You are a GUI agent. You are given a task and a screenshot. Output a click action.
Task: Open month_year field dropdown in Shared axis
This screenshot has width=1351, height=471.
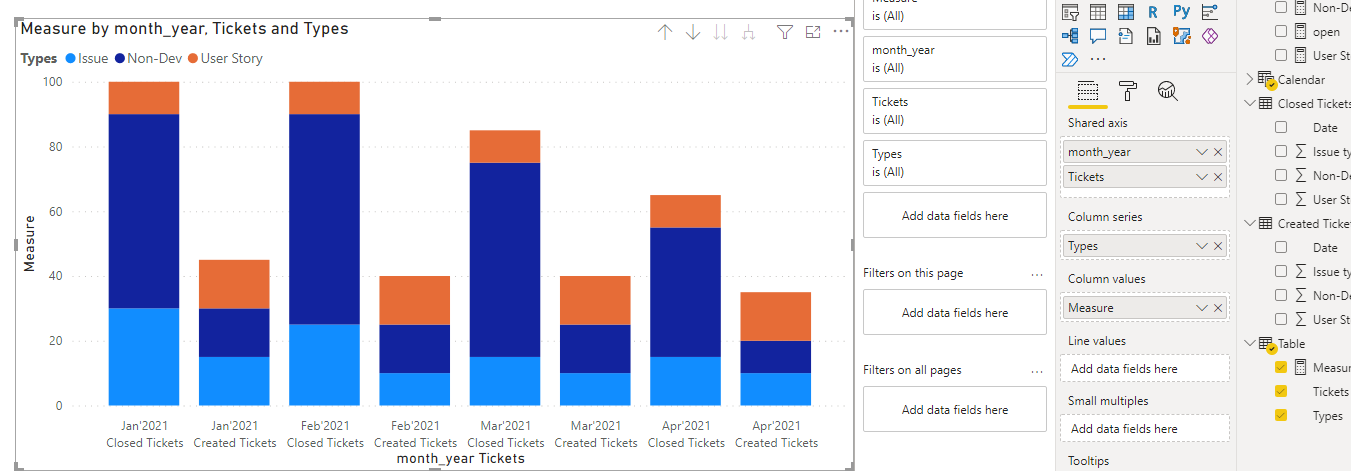[x=1202, y=152]
